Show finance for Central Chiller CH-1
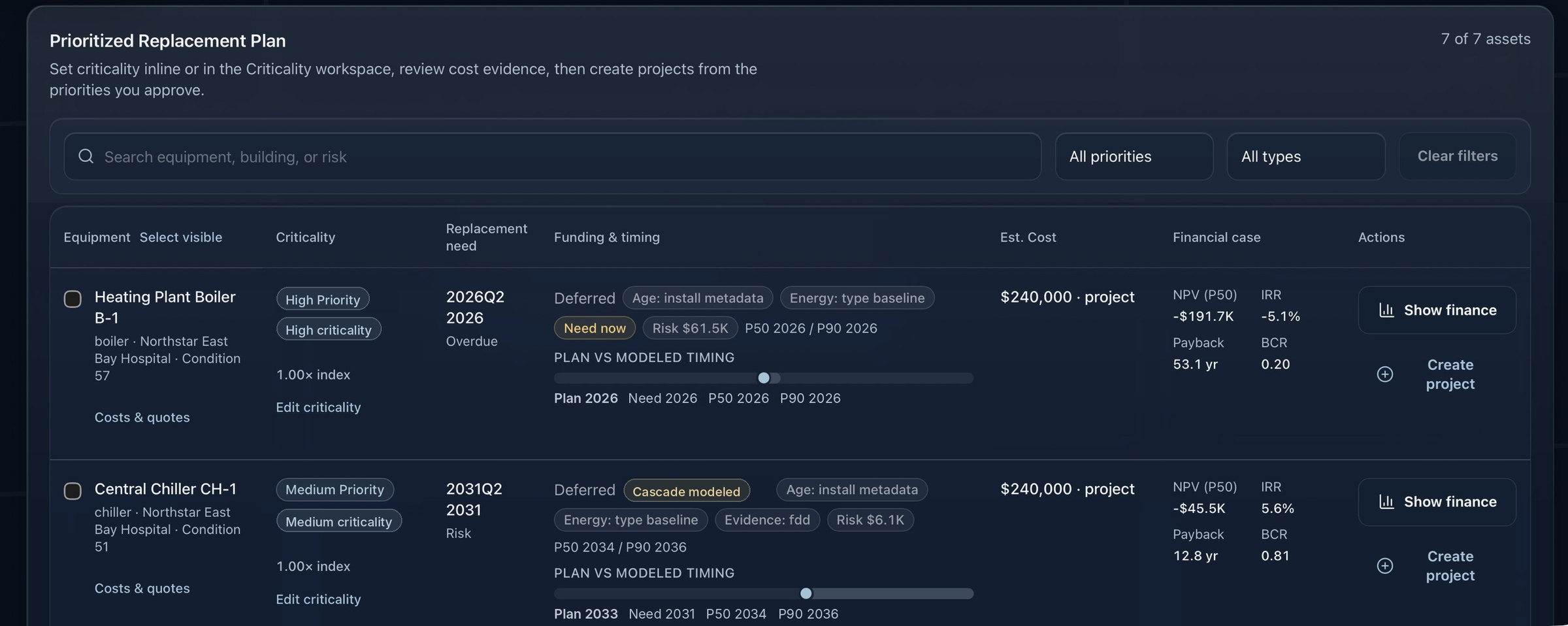Screen dimensions: 1568x626 pyautogui.click(x=1437, y=501)
